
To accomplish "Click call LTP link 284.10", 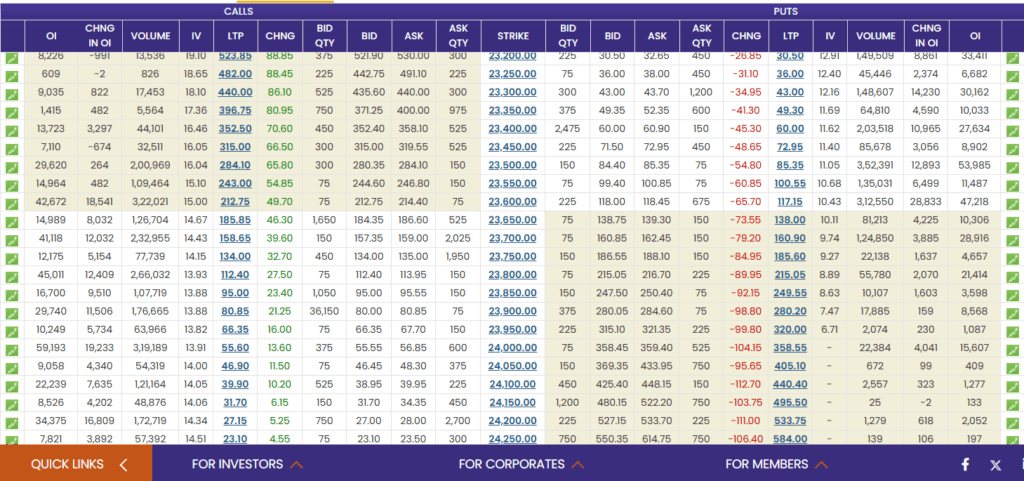I will (236, 166).
